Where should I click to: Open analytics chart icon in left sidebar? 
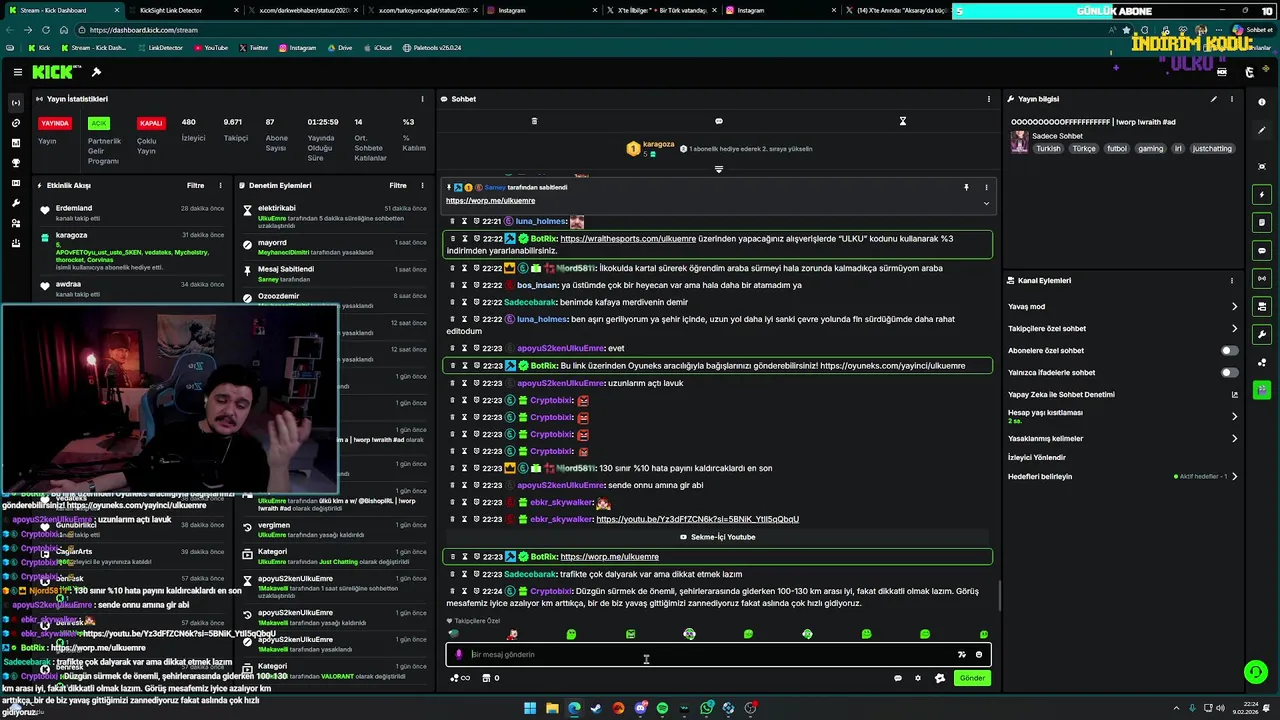[x=15, y=143]
